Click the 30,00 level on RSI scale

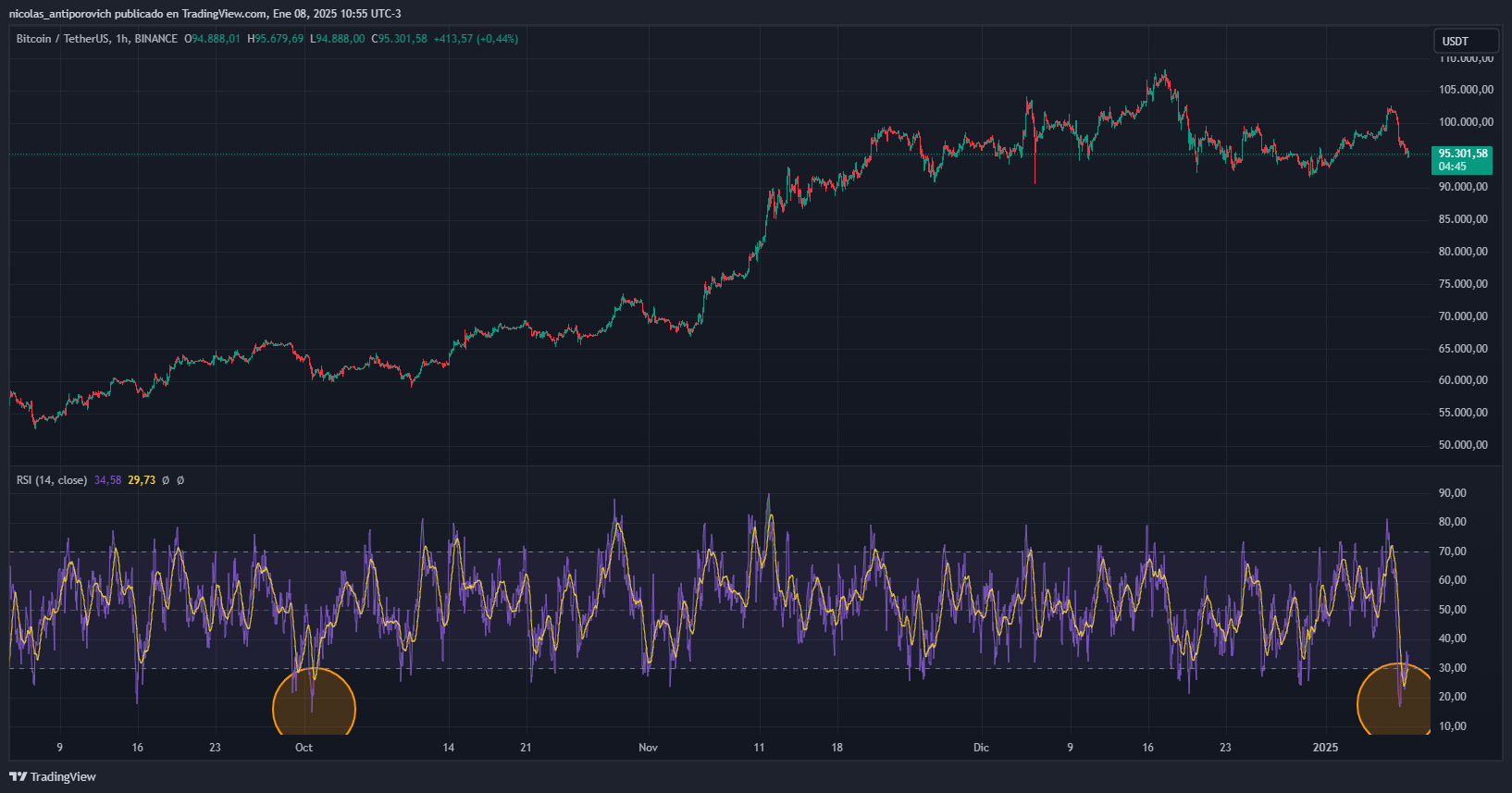point(1452,668)
